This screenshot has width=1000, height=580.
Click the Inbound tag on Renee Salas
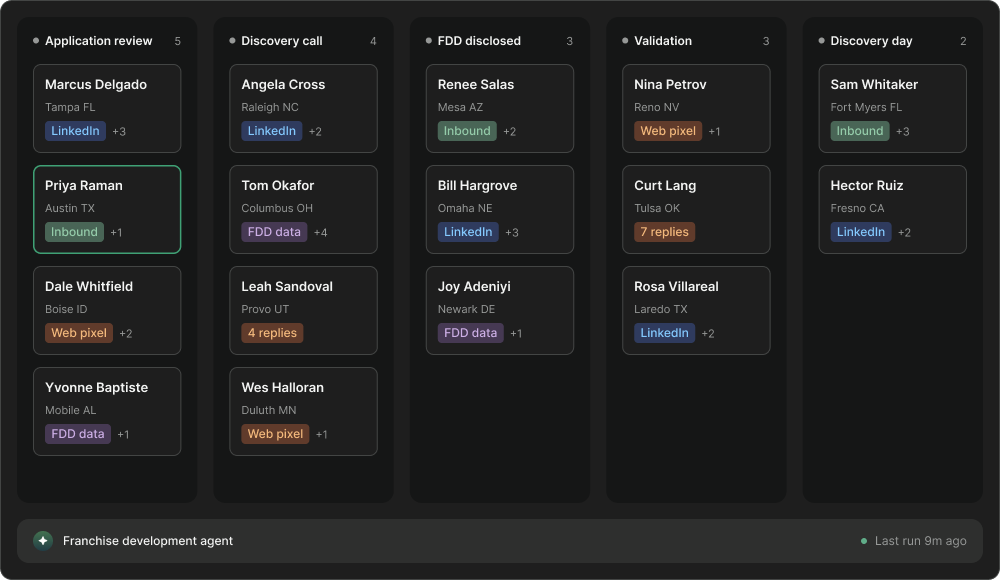click(x=467, y=131)
